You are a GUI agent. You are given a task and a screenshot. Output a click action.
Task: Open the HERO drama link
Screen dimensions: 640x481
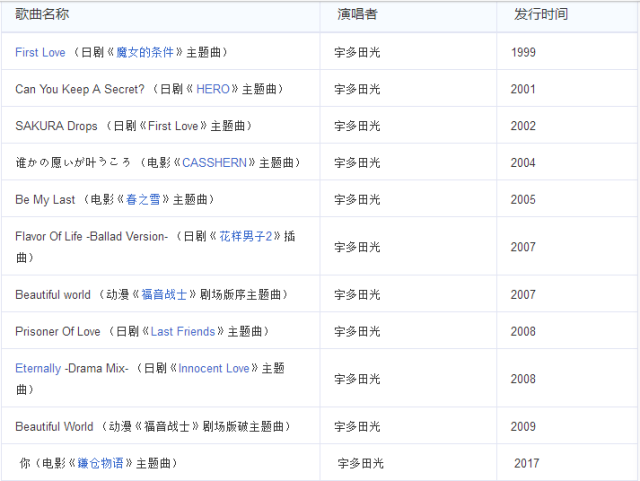coord(213,89)
